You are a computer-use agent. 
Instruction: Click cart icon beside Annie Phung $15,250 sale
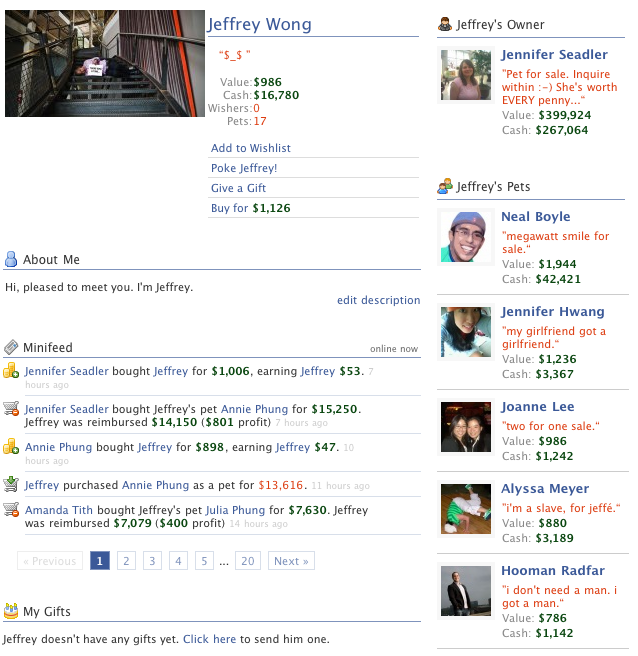[x=11, y=408]
